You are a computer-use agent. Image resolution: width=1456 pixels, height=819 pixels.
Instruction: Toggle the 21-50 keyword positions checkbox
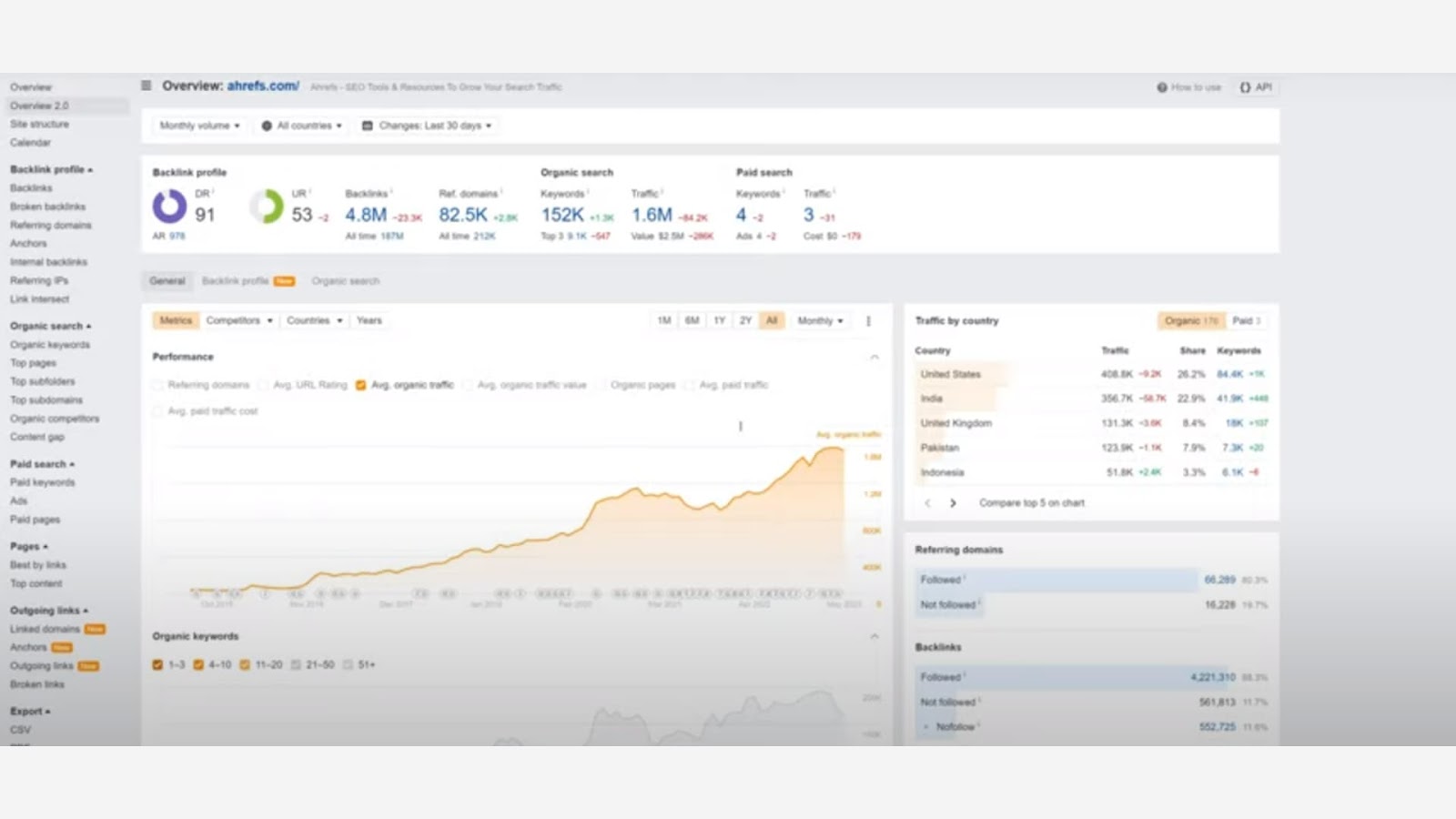coord(296,665)
